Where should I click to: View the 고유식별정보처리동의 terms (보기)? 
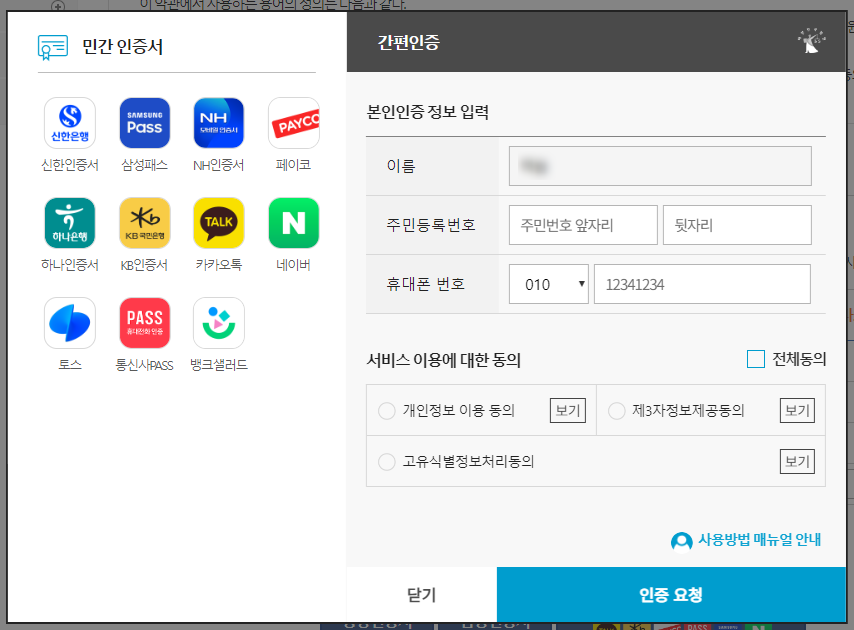tap(797, 462)
